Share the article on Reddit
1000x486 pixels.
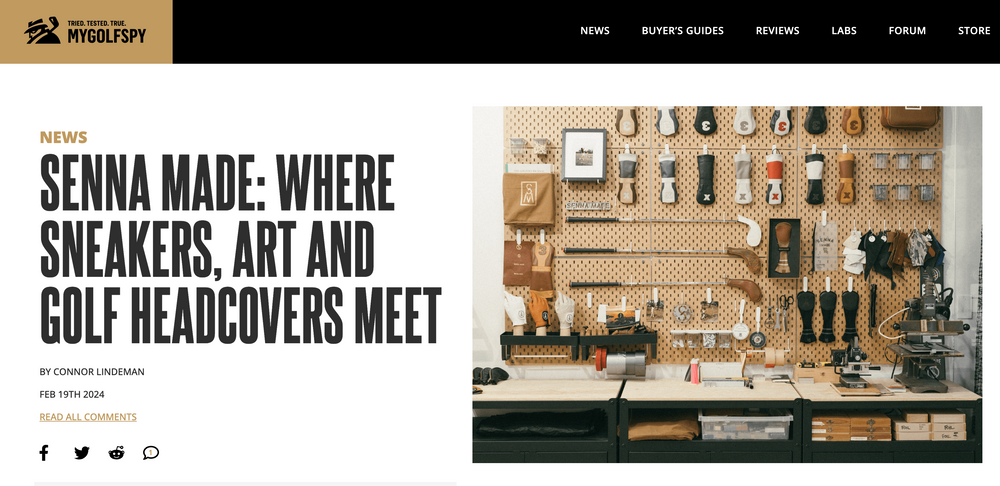tap(116, 453)
